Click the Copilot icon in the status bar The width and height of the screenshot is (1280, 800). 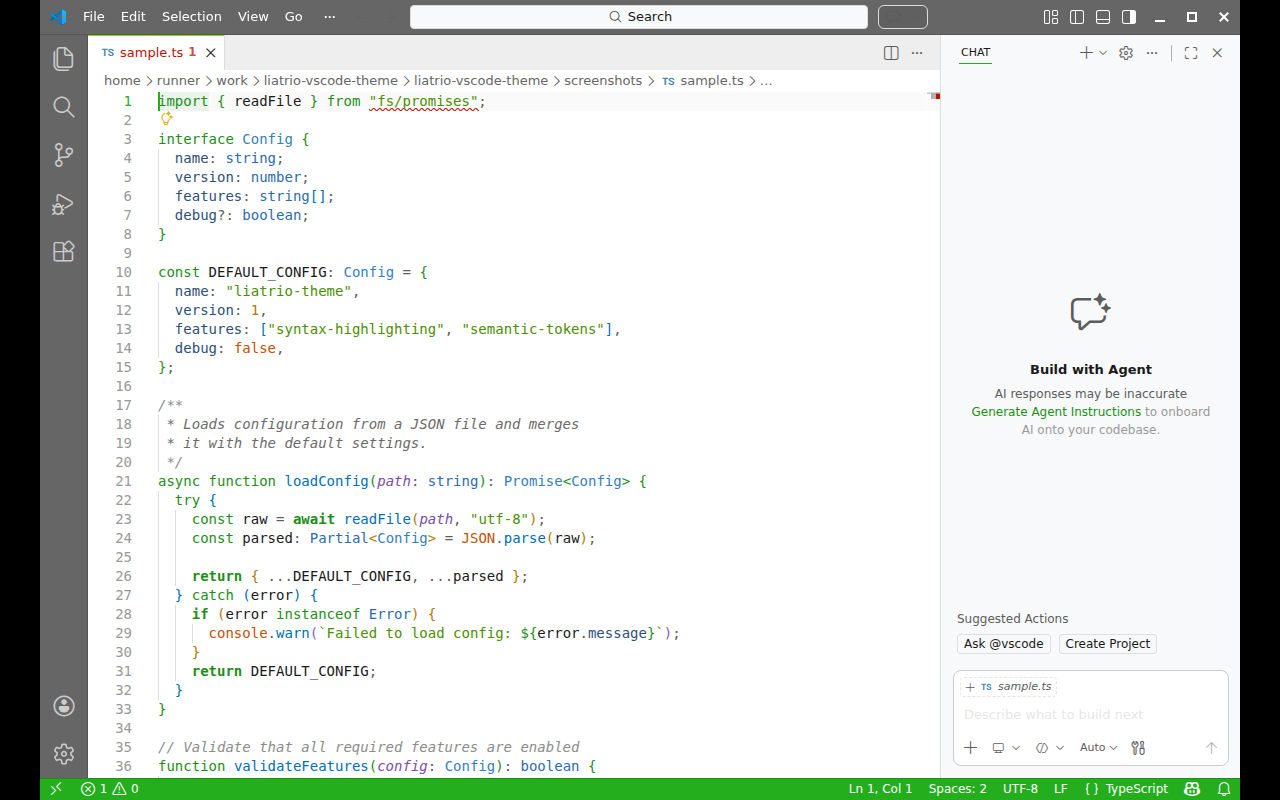tap(1190, 788)
